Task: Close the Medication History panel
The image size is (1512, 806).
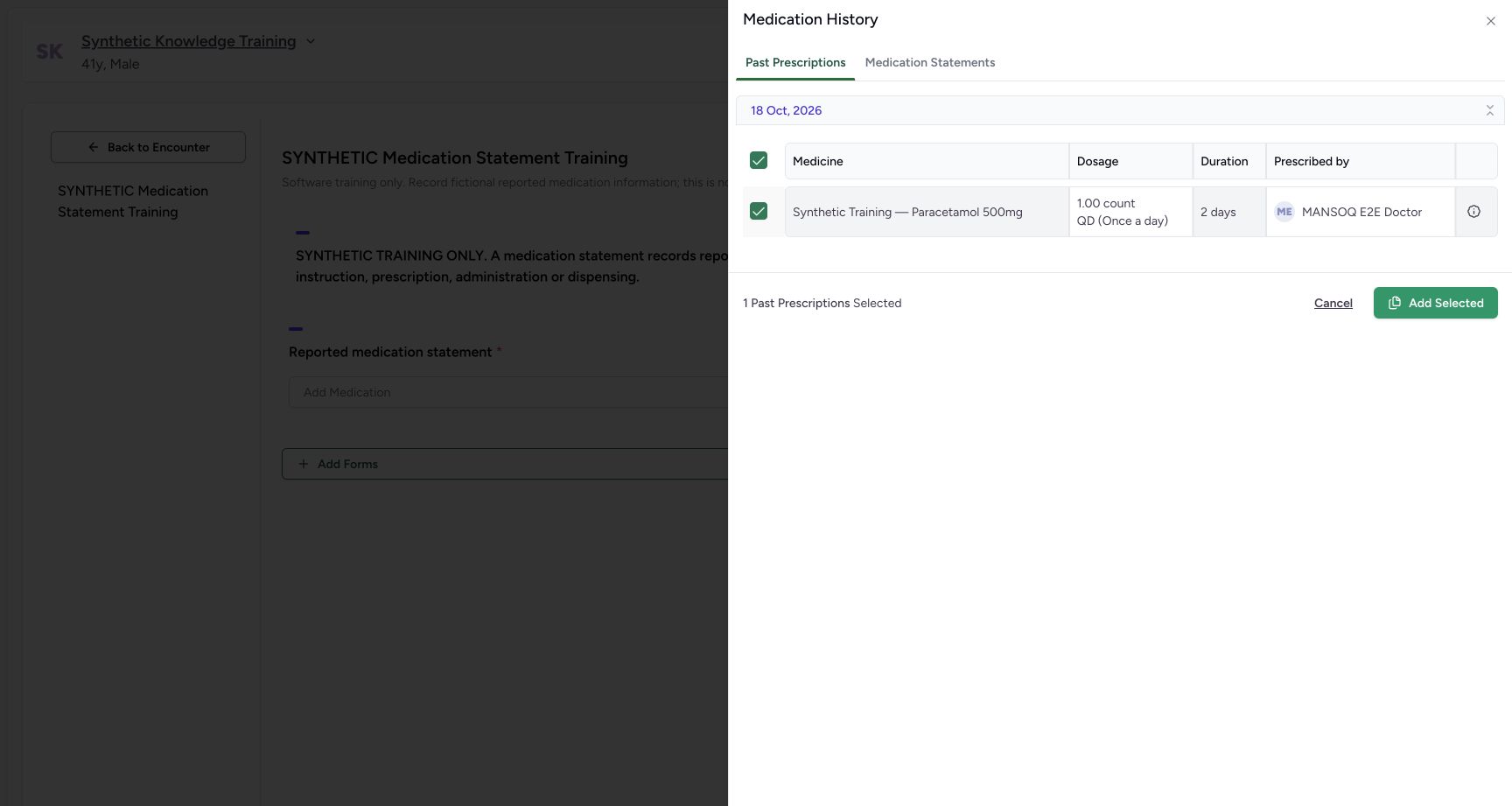Action: [1490, 21]
